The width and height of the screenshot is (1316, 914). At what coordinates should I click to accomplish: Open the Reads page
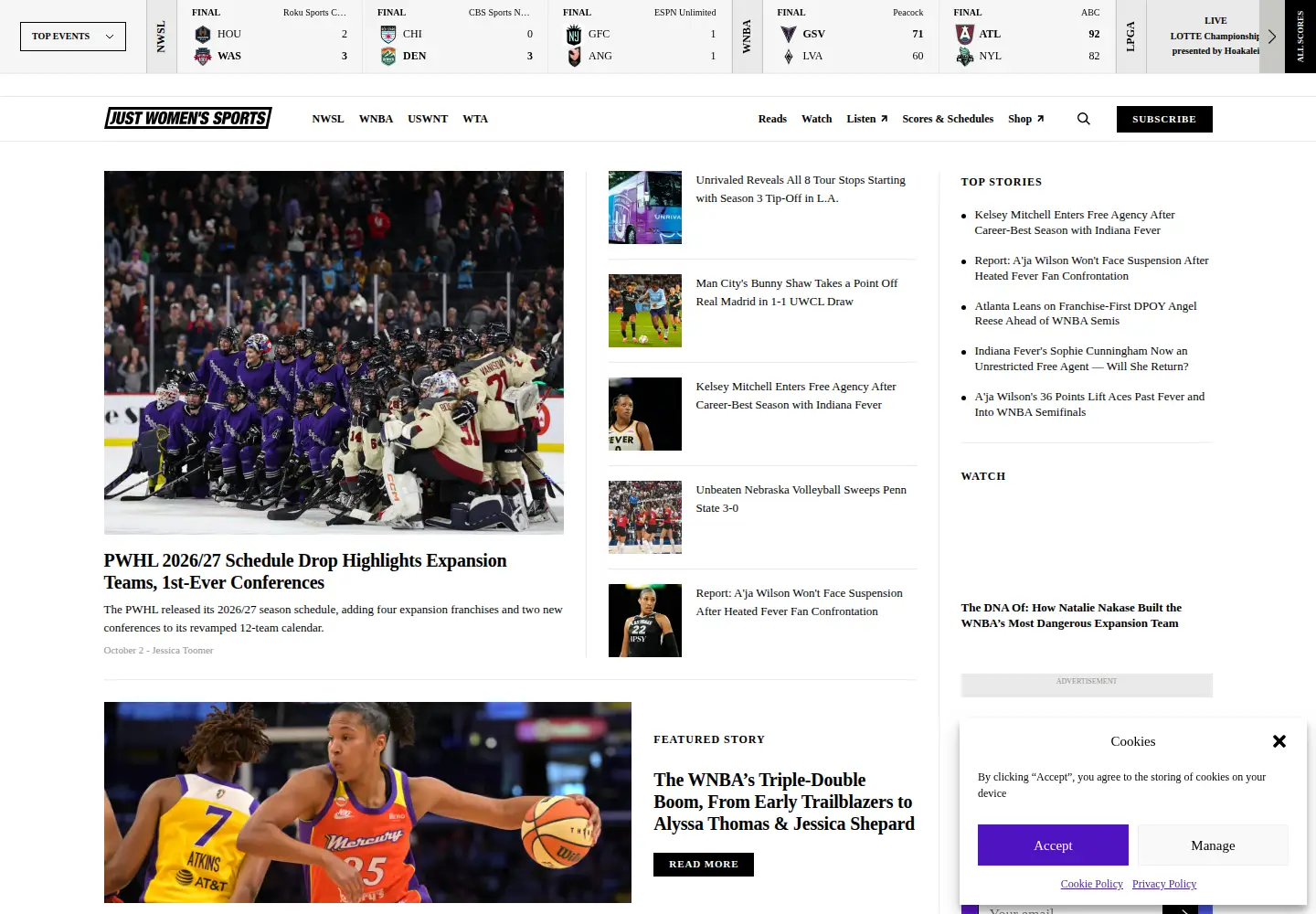(x=772, y=119)
